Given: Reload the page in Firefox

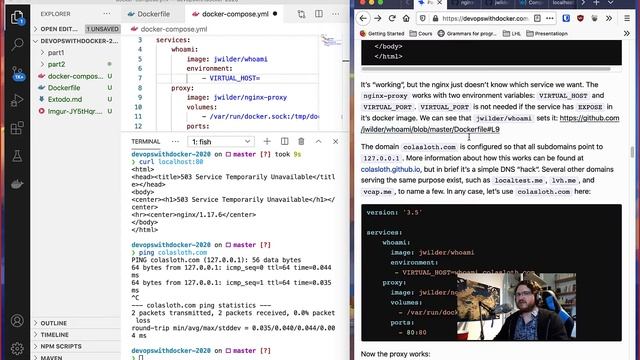Looking at the screenshot, I should tap(392, 18).
